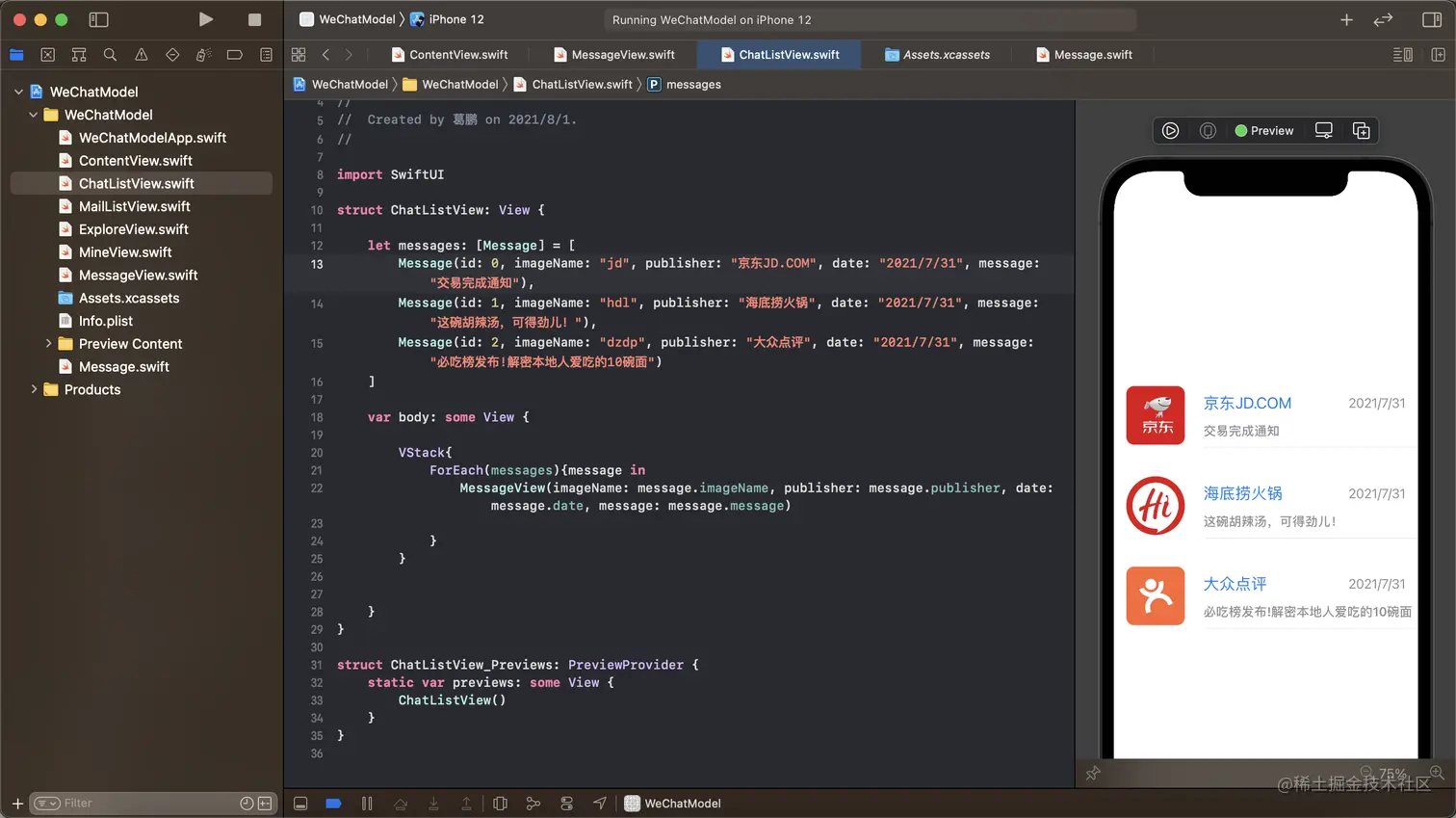Toggle selectable preview mode
1456x818 pixels.
point(1208,131)
